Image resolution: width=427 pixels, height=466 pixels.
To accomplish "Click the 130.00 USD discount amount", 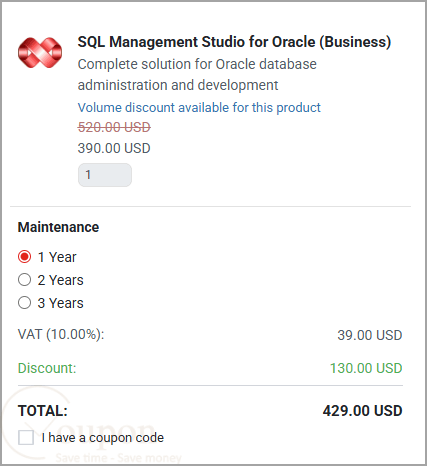I will (366, 368).
